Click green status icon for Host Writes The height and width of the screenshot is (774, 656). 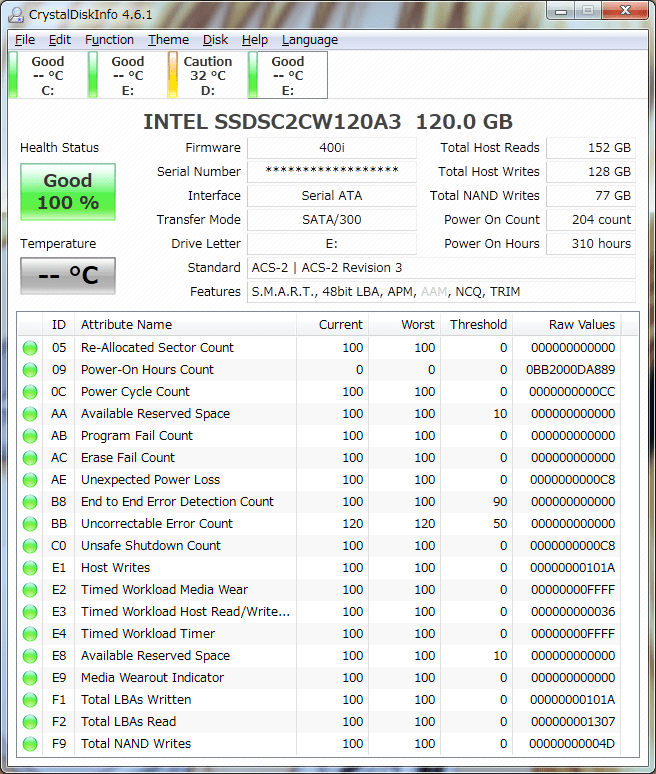coord(30,568)
